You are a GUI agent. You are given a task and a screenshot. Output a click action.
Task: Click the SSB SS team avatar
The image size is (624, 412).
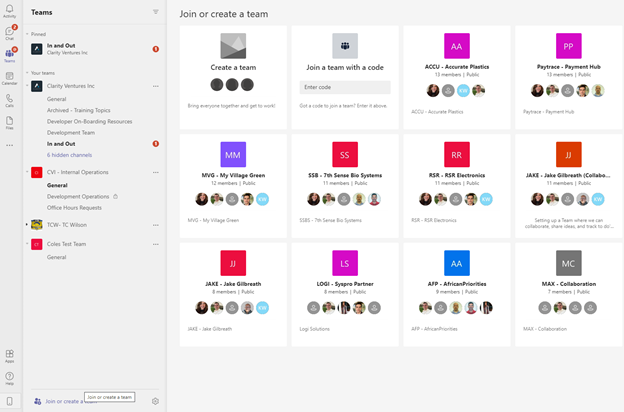[345, 154]
